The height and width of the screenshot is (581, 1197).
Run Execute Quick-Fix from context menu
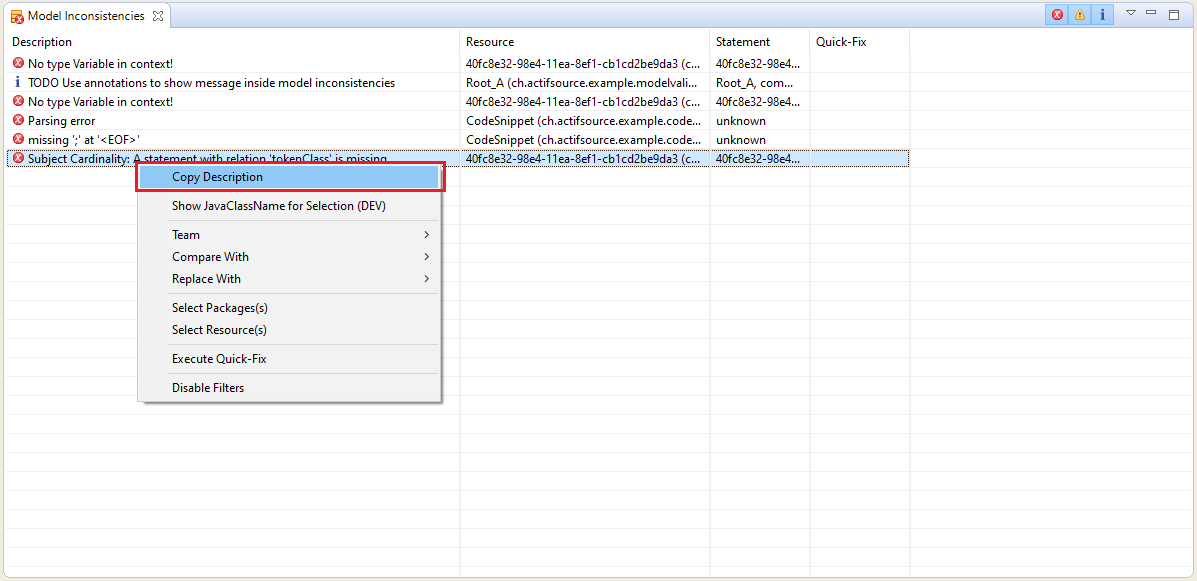click(x=219, y=359)
